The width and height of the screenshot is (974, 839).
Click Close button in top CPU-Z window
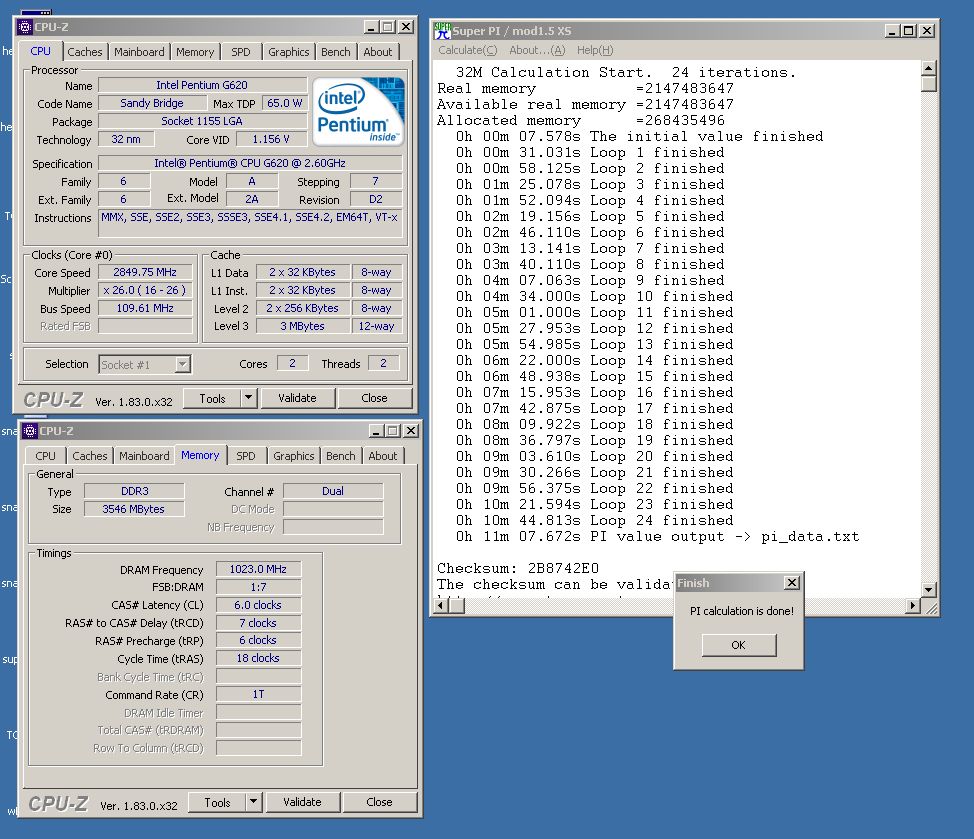(374, 397)
